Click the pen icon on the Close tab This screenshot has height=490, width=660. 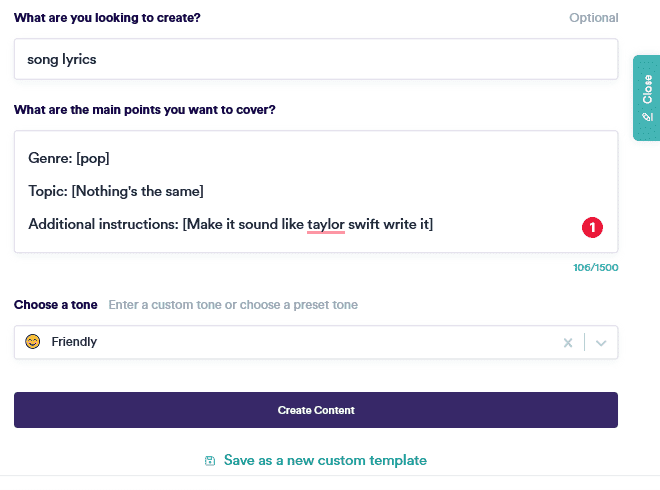647,117
